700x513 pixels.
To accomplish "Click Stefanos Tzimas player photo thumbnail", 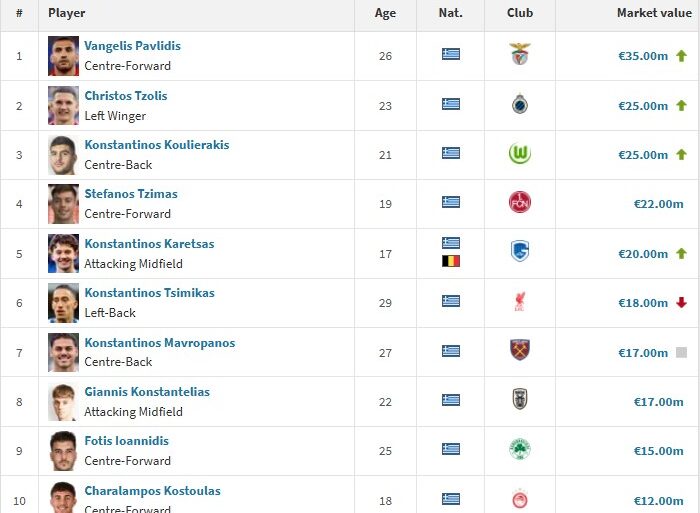I will point(63,204).
